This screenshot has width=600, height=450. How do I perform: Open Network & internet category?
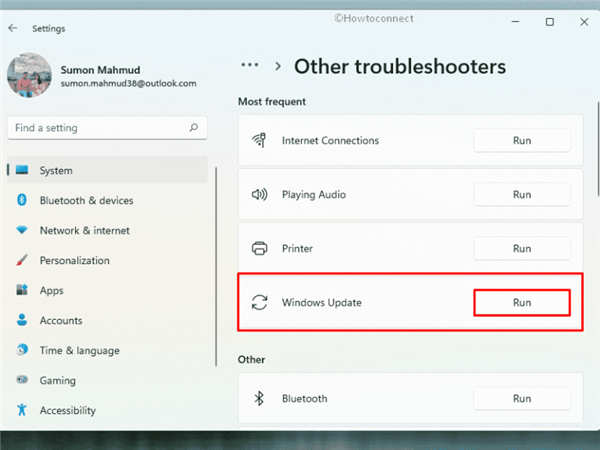tap(108, 230)
